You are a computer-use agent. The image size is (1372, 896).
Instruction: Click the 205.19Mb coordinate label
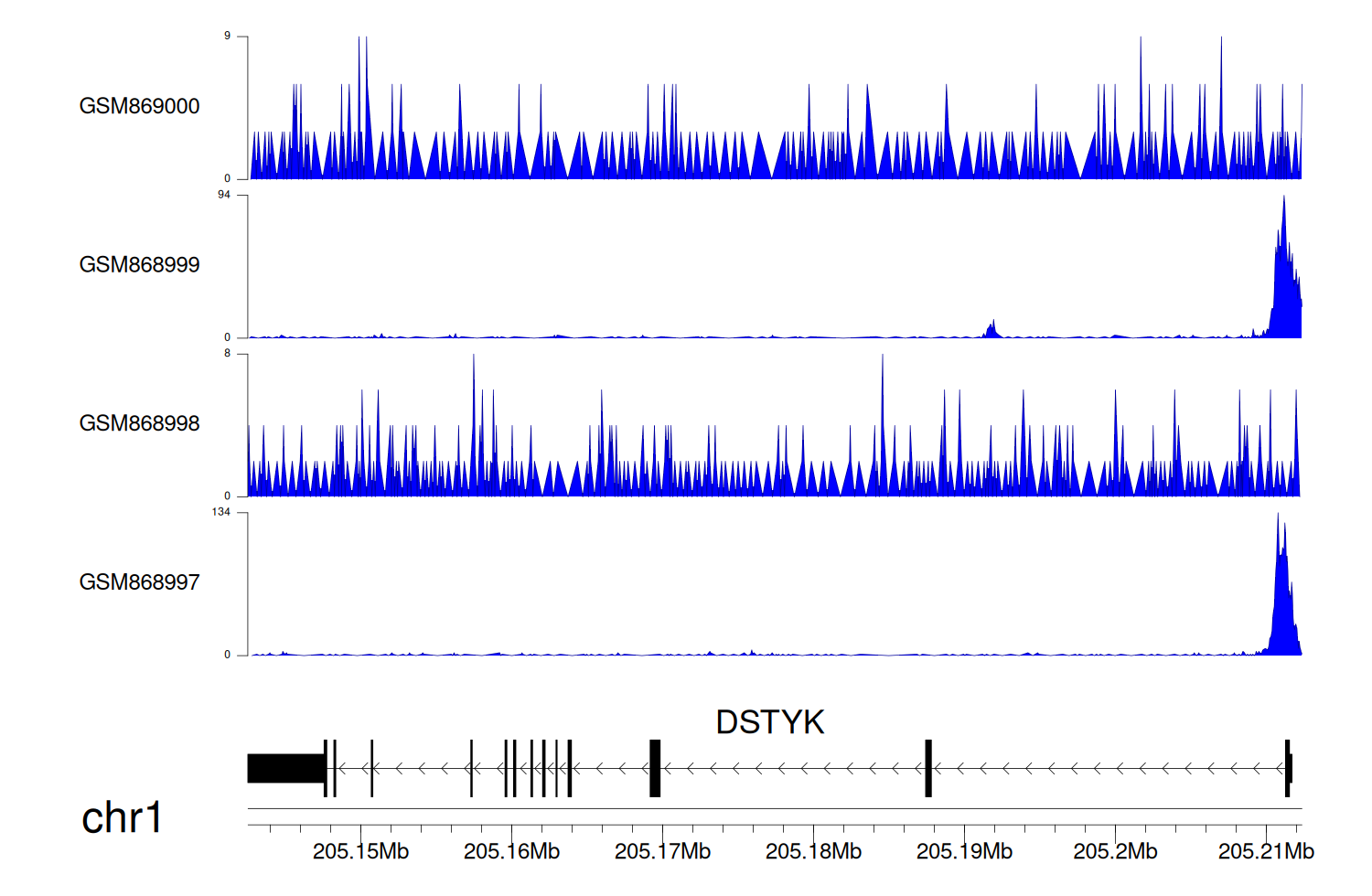tap(964, 851)
